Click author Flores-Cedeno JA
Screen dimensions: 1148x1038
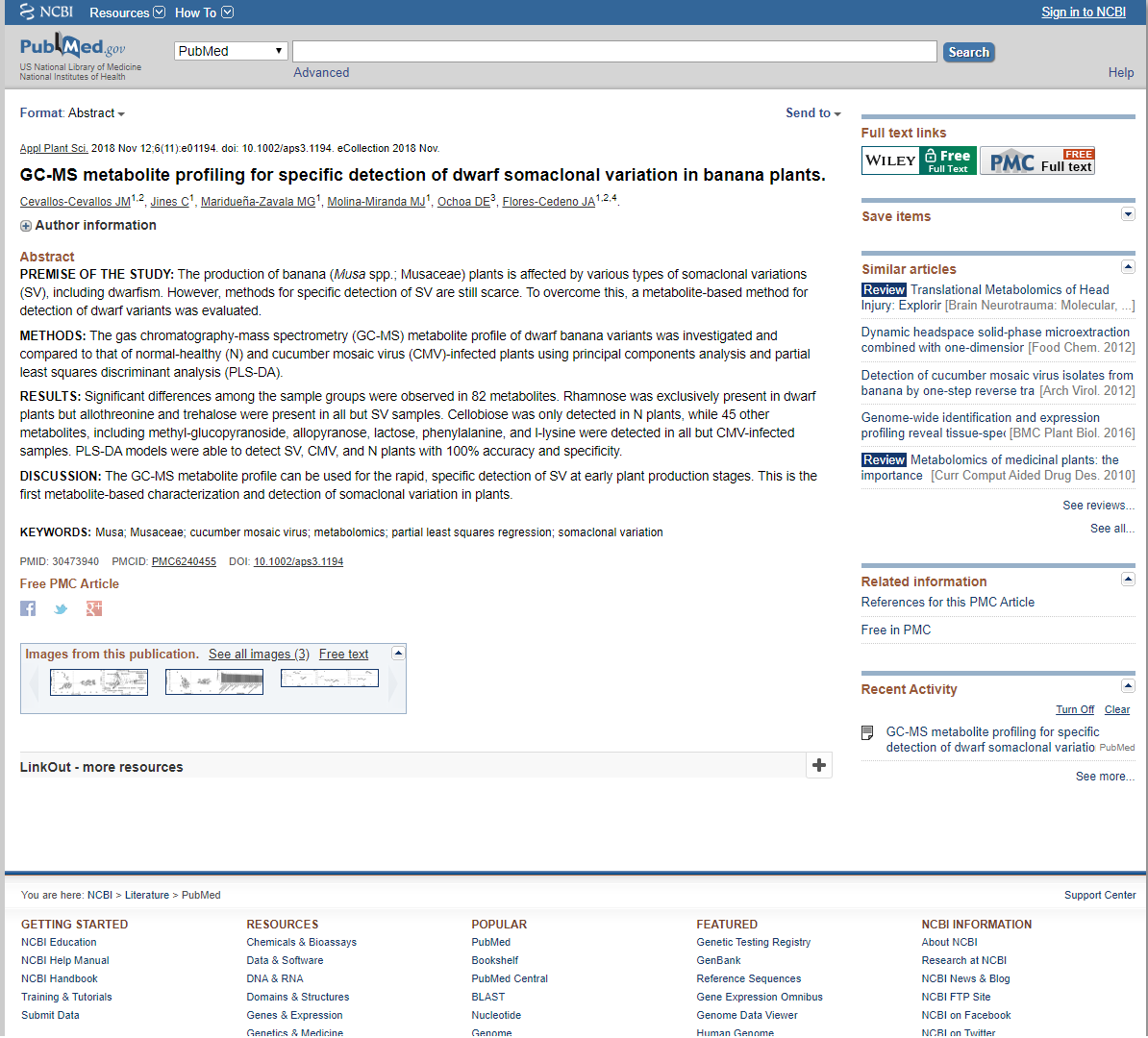pyautogui.click(x=548, y=202)
